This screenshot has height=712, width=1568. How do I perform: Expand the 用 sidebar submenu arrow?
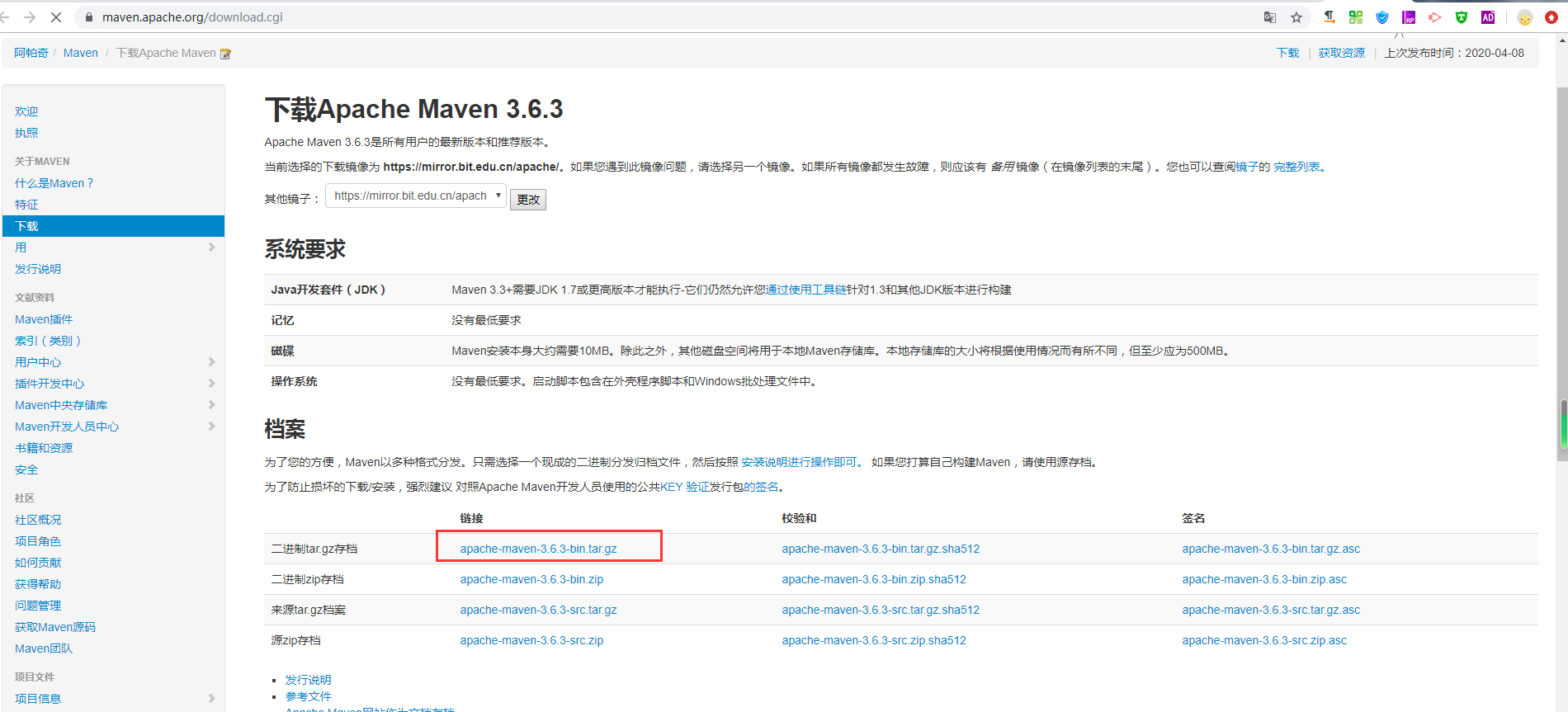[x=211, y=248]
